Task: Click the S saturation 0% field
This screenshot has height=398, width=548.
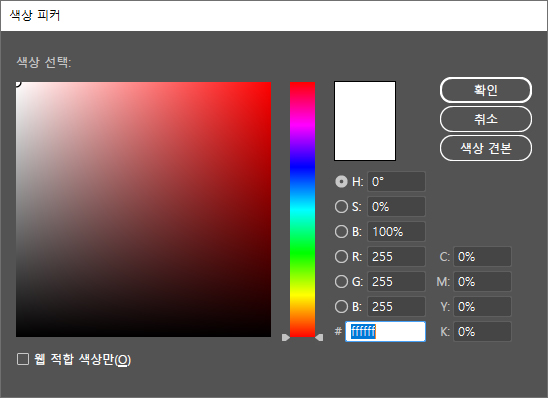Action: coord(396,207)
